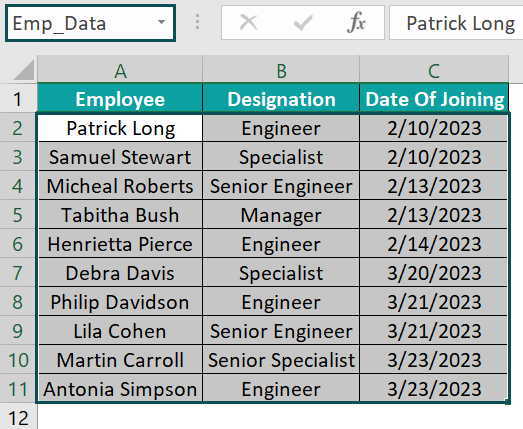This screenshot has width=523, height=429.
Task: Click the Insert Function fx icon
Action: click(356, 23)
